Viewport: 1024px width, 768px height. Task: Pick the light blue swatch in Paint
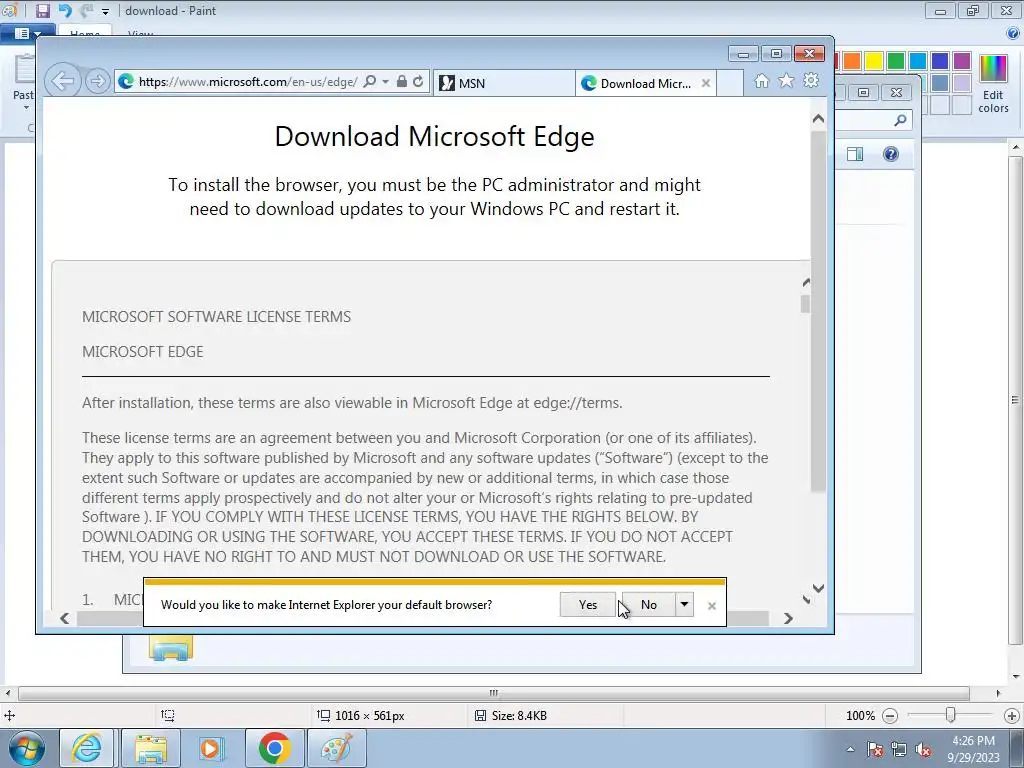pyautogui.click(x=918, y=61)
